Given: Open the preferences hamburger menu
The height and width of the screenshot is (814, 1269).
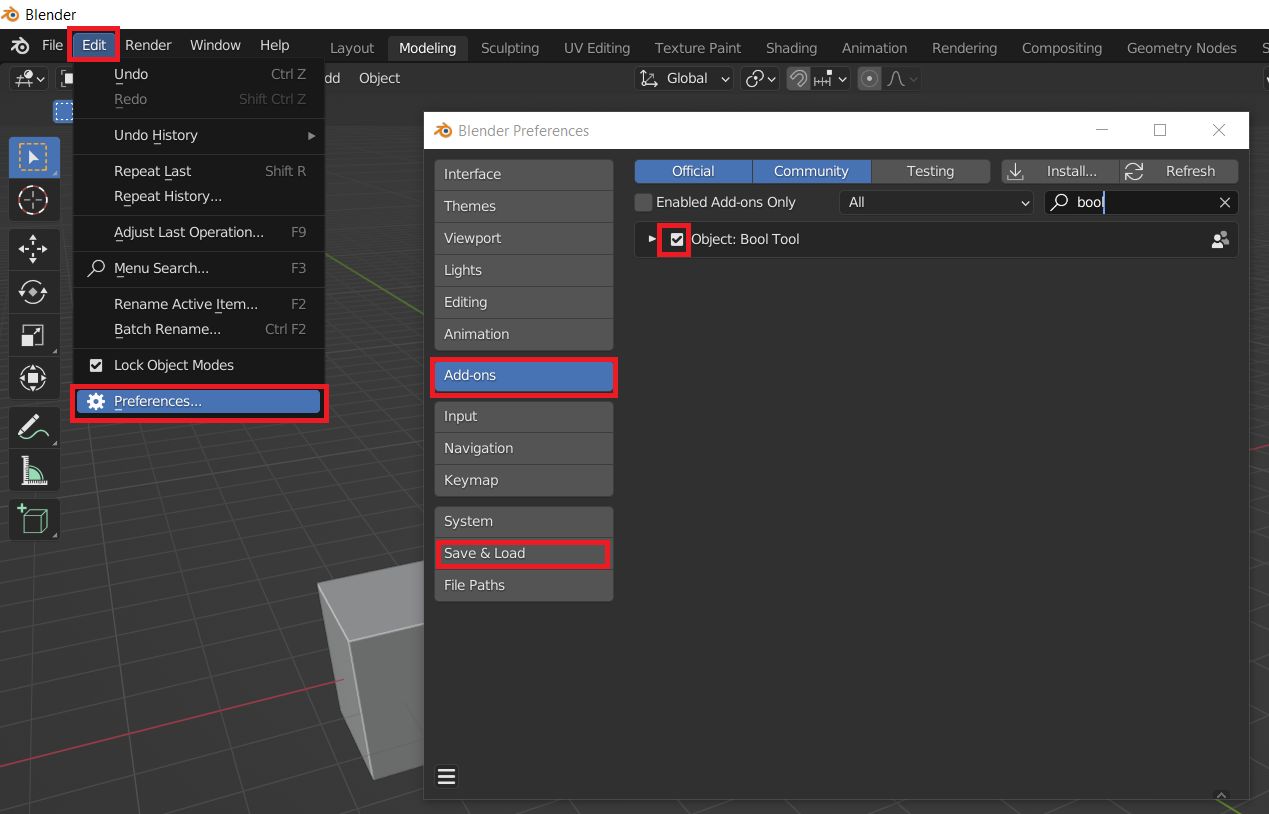Looking at the screenshot, I should point(446,776).
